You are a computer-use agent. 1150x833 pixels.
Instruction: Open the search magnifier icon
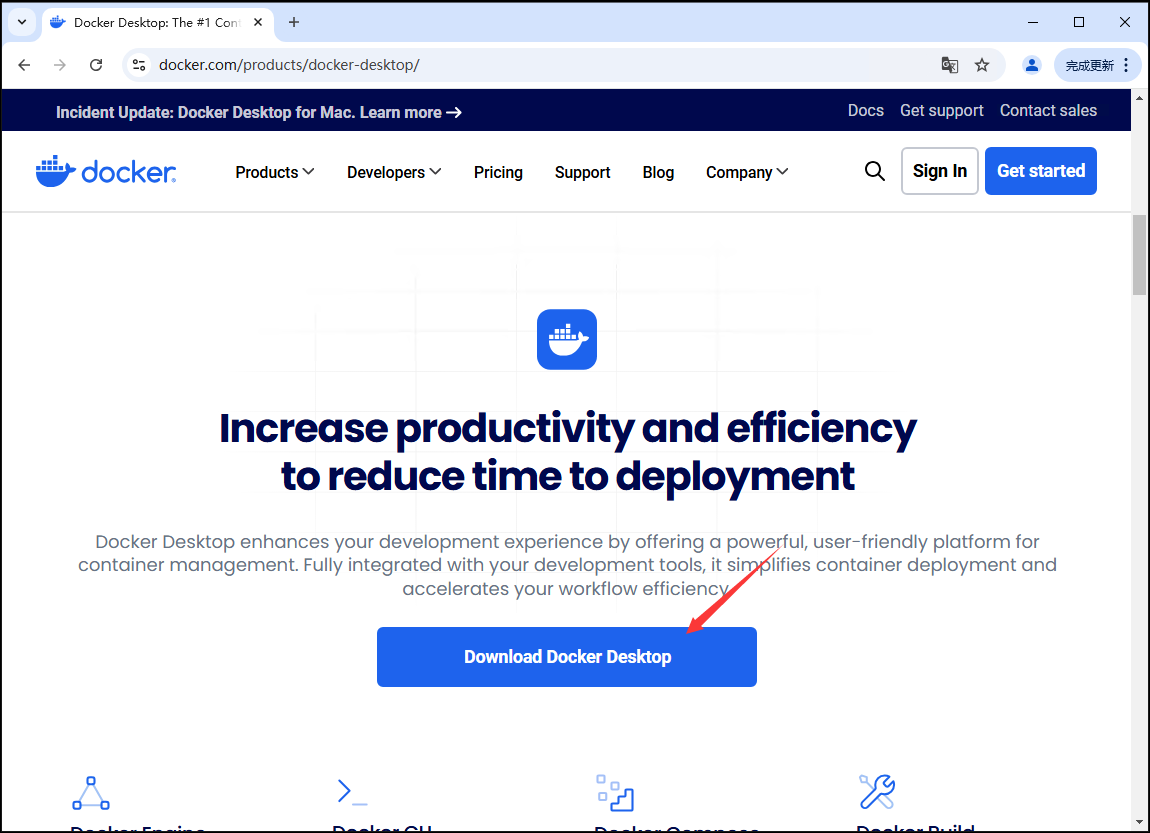point(874,171)
